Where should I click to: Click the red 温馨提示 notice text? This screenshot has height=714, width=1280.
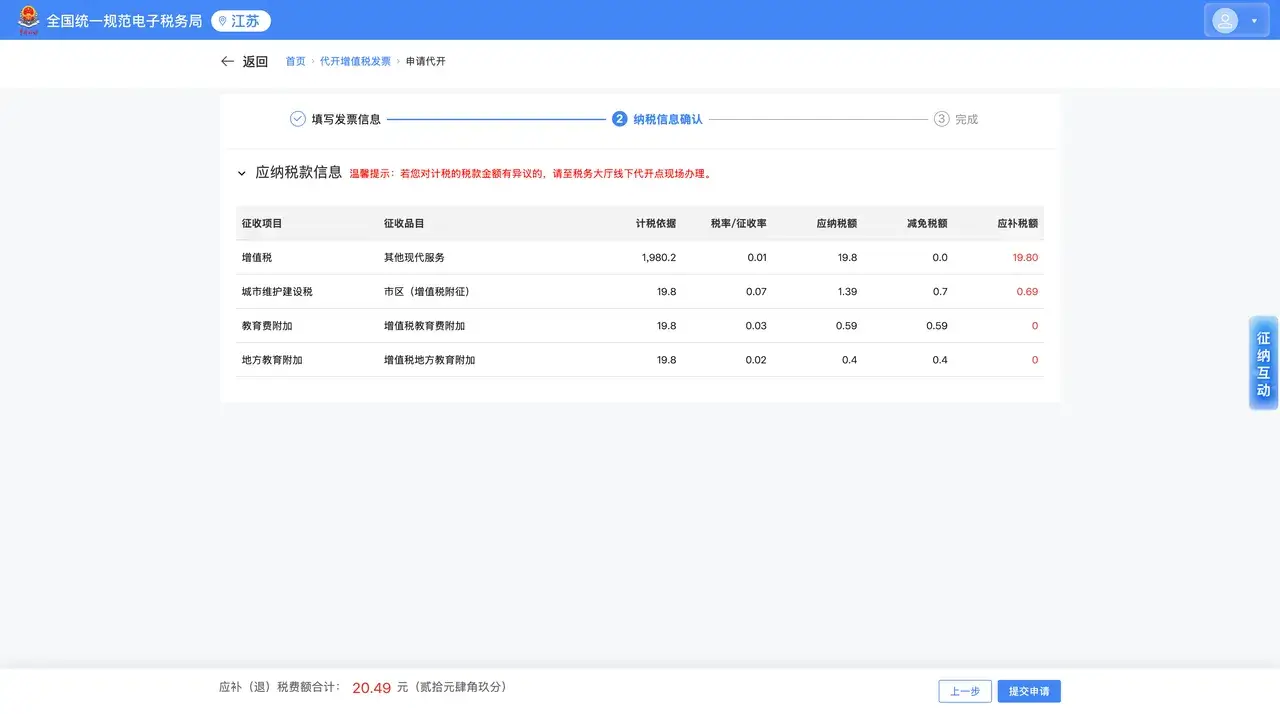(x=530, y=173)
